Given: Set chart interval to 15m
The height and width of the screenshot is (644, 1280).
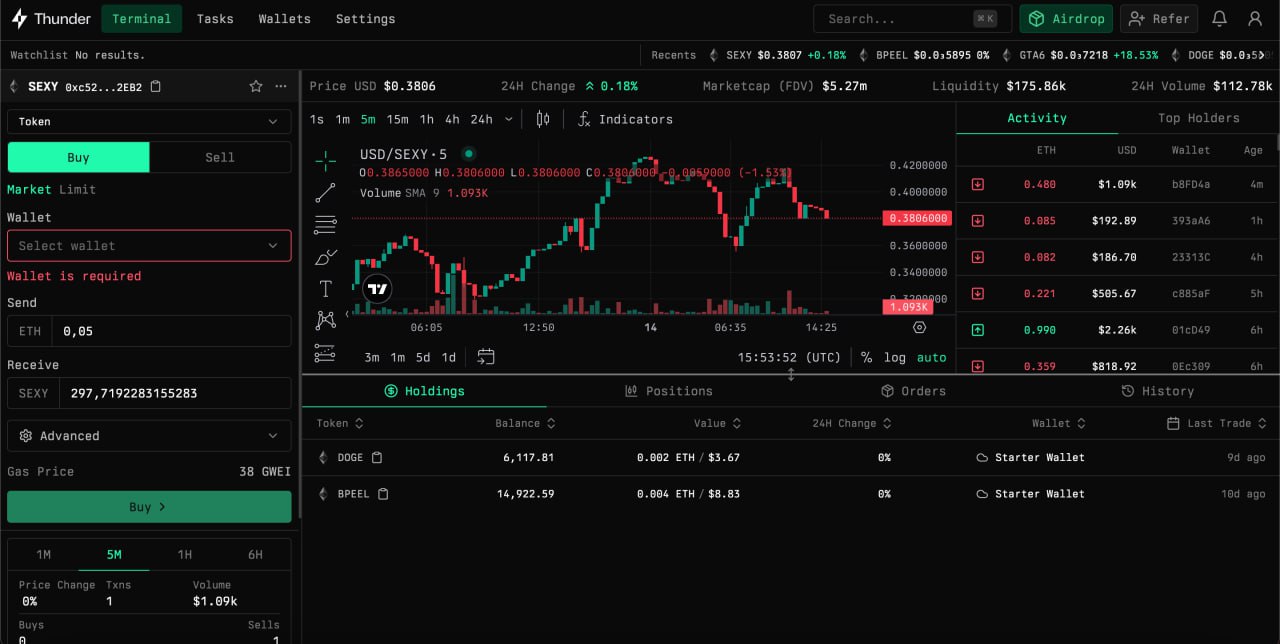Looking at the screenshot, I should click(x=397, y=119).
